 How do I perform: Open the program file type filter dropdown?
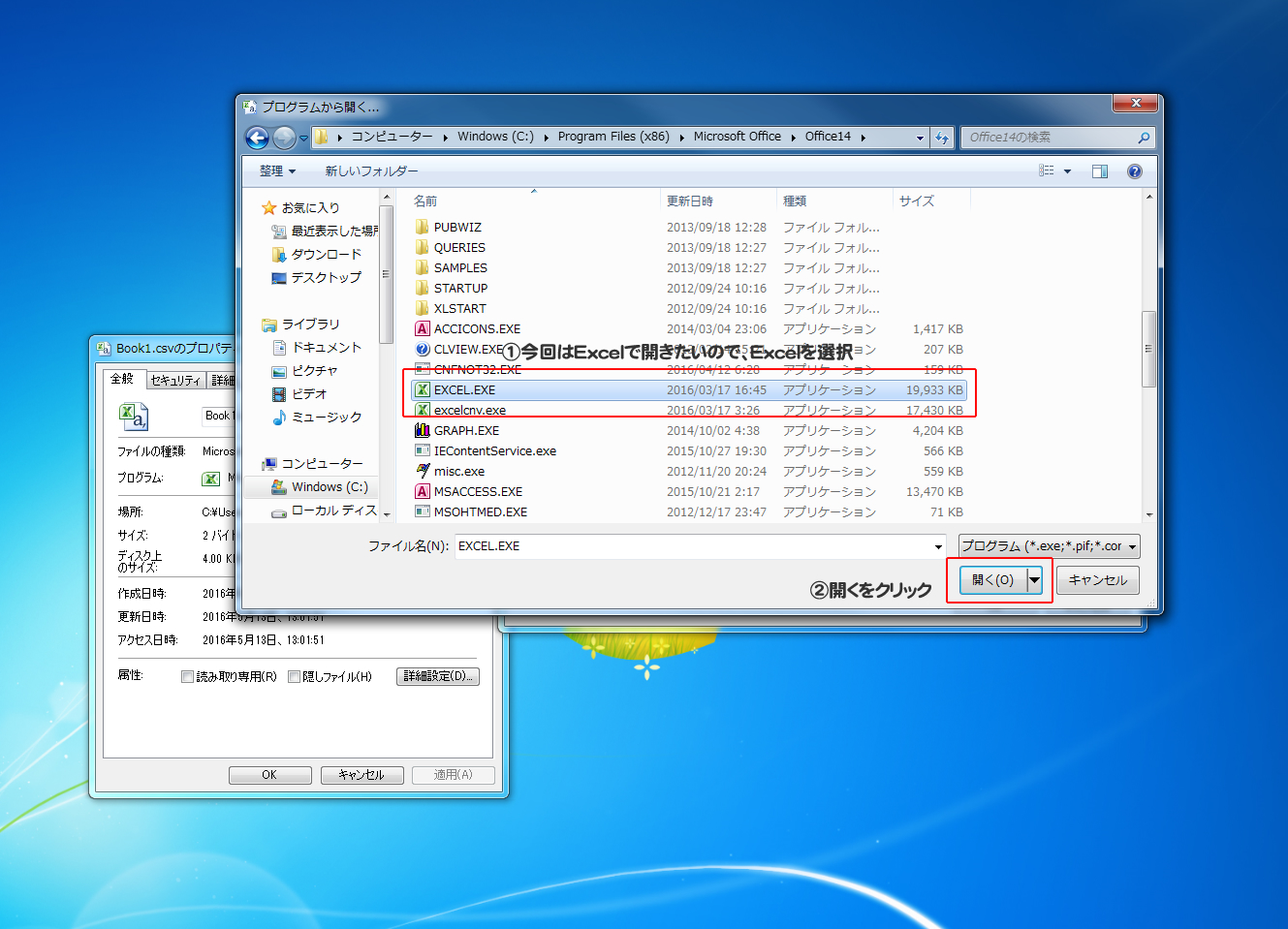click(1132, 546)
